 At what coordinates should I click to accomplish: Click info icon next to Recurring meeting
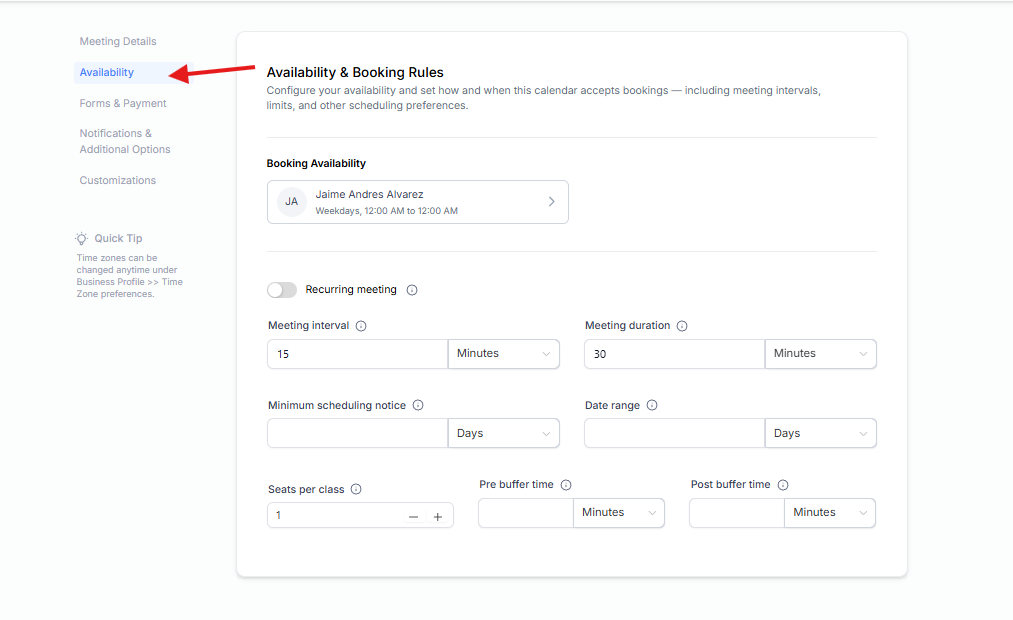coord(412,290)
